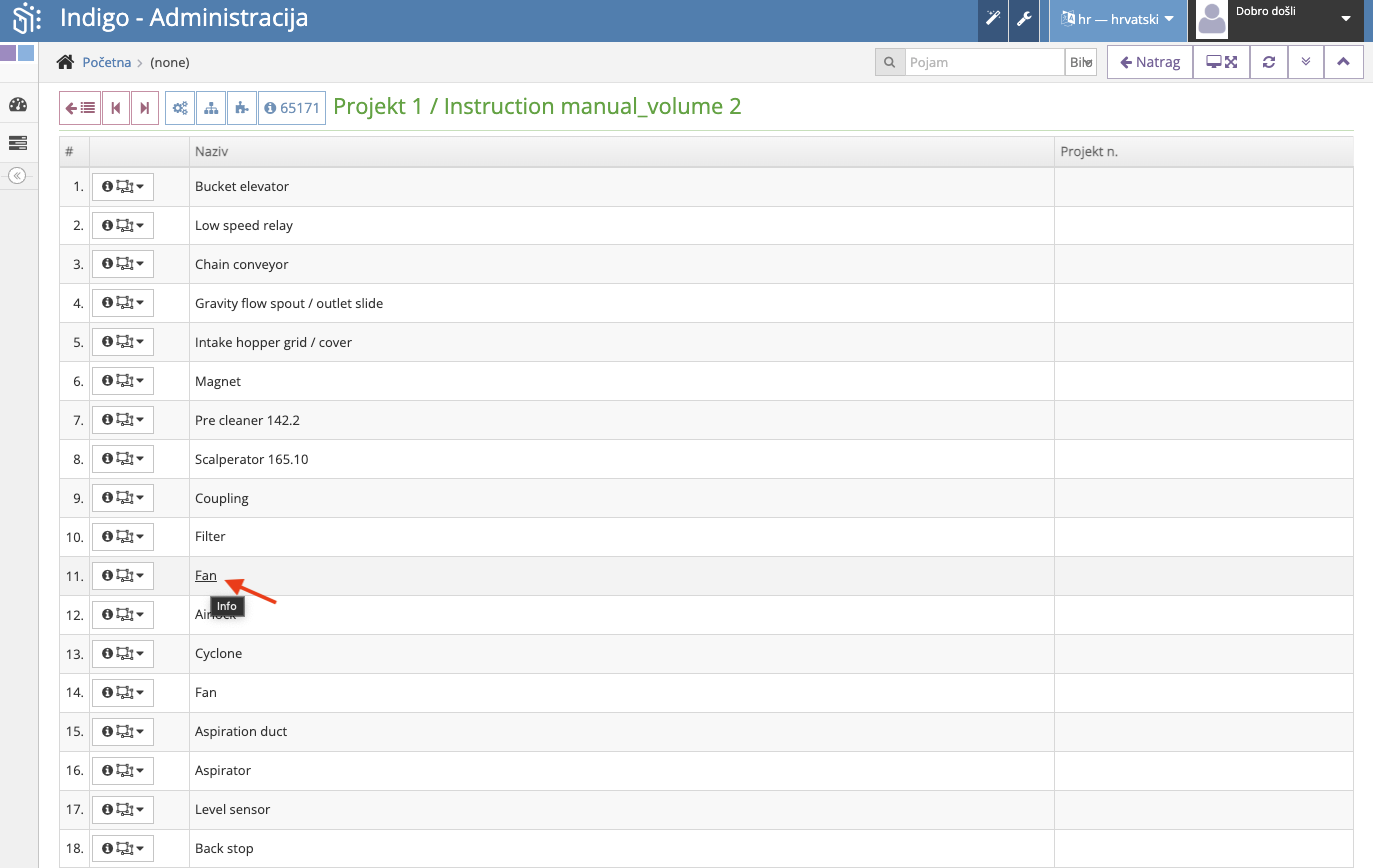Open action dropdown for Aspiration duct row
The height and width of the screenshot is (868, 1373).
(123, 731)
